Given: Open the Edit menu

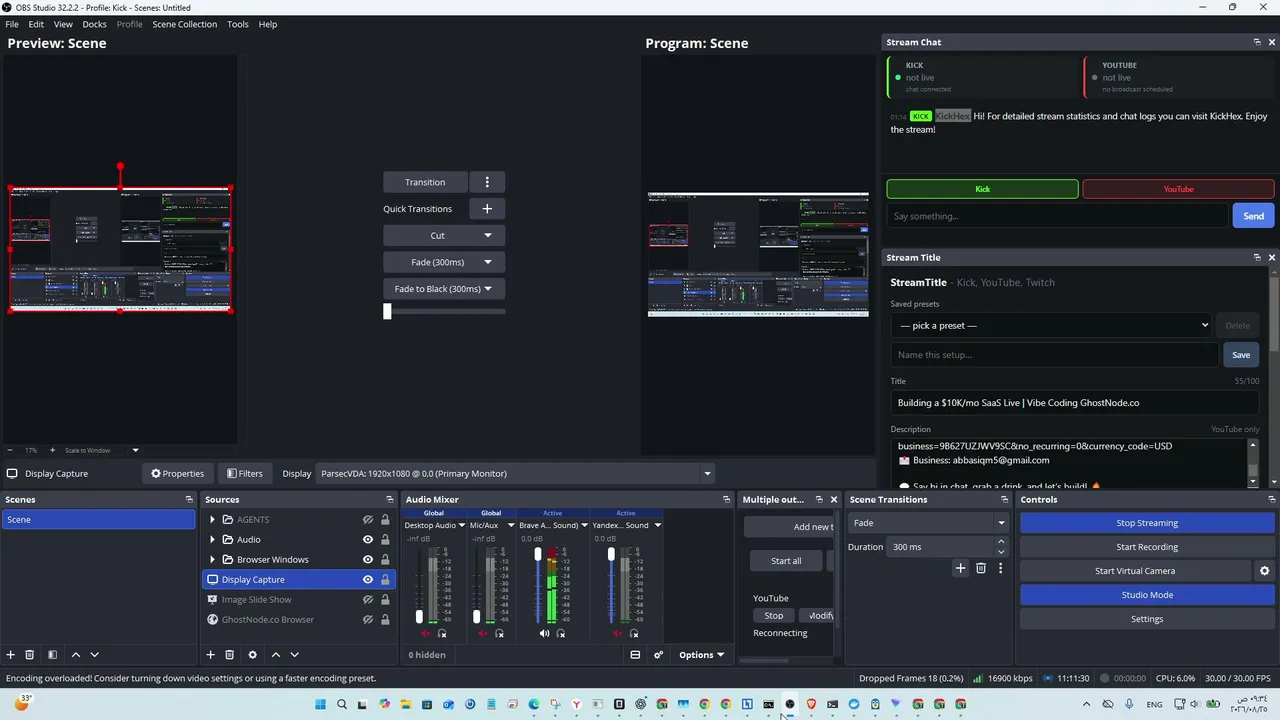Looking at the screenshot, I should click(36, 24).
